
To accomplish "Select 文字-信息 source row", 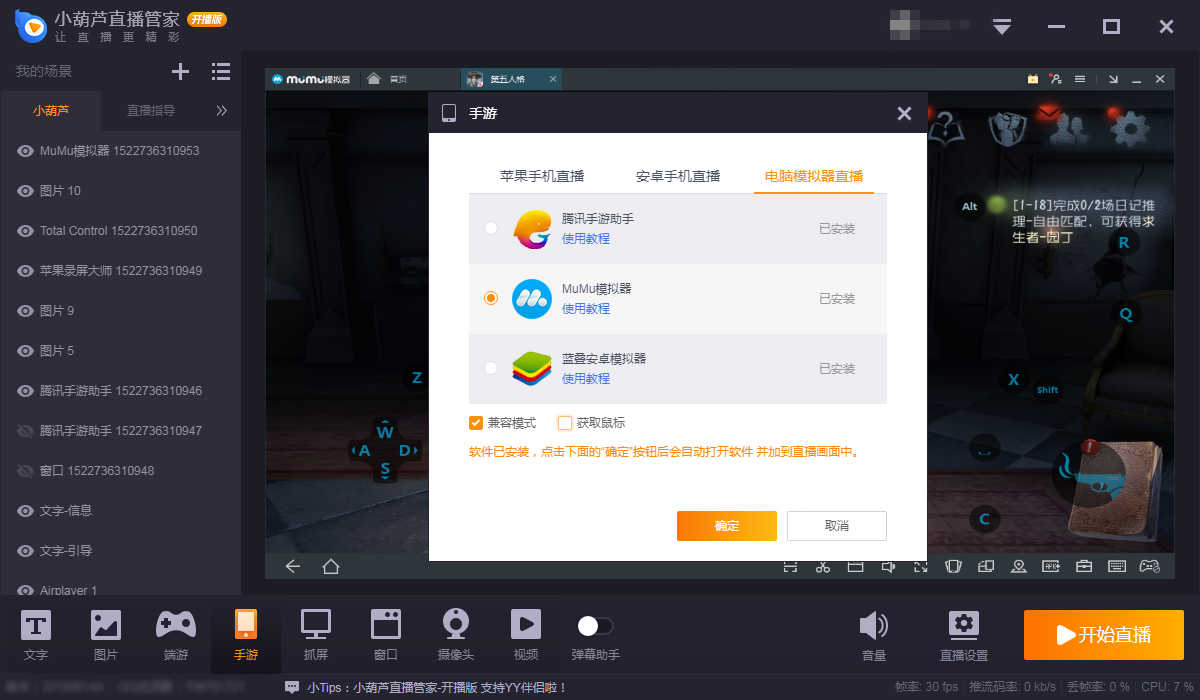I will click(120, 511).
